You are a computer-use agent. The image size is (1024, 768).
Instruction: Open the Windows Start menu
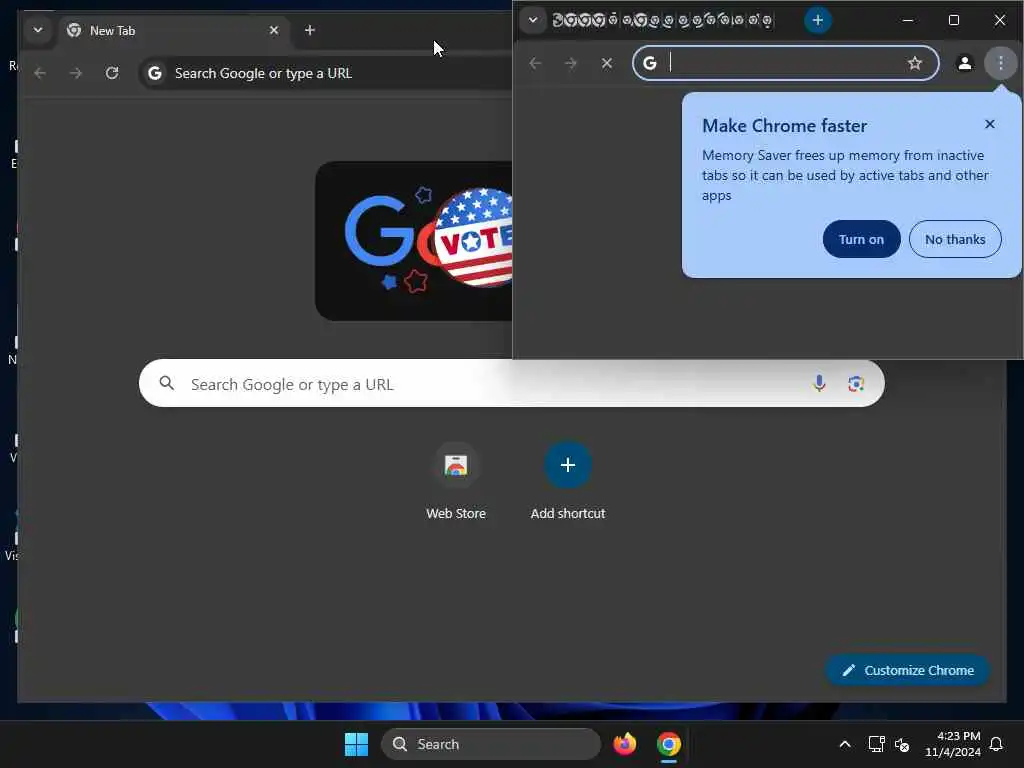[x=357, y=744]
